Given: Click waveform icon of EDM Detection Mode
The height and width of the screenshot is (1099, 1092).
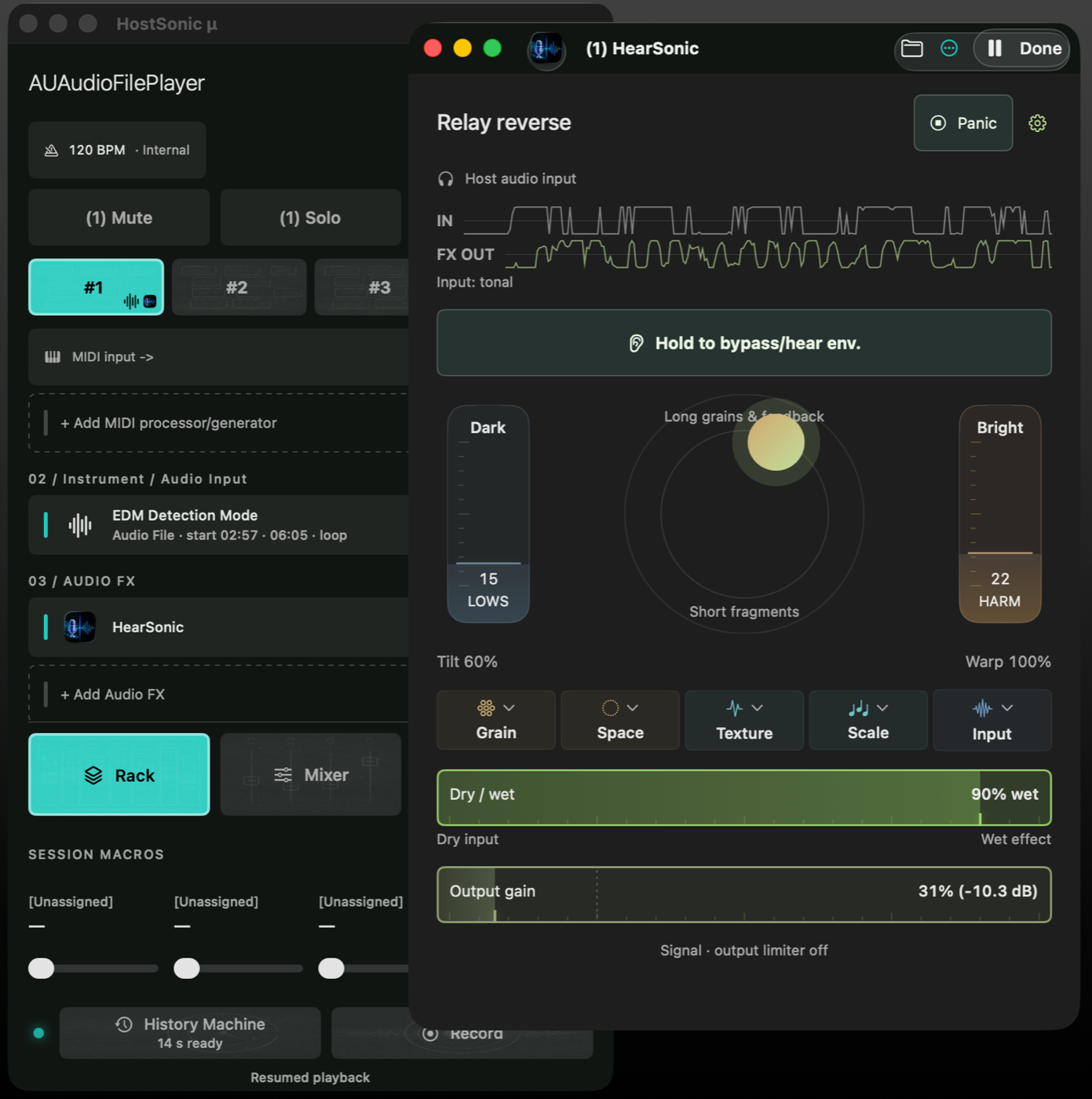Looking at the screenshot, I should click(80, 525).
